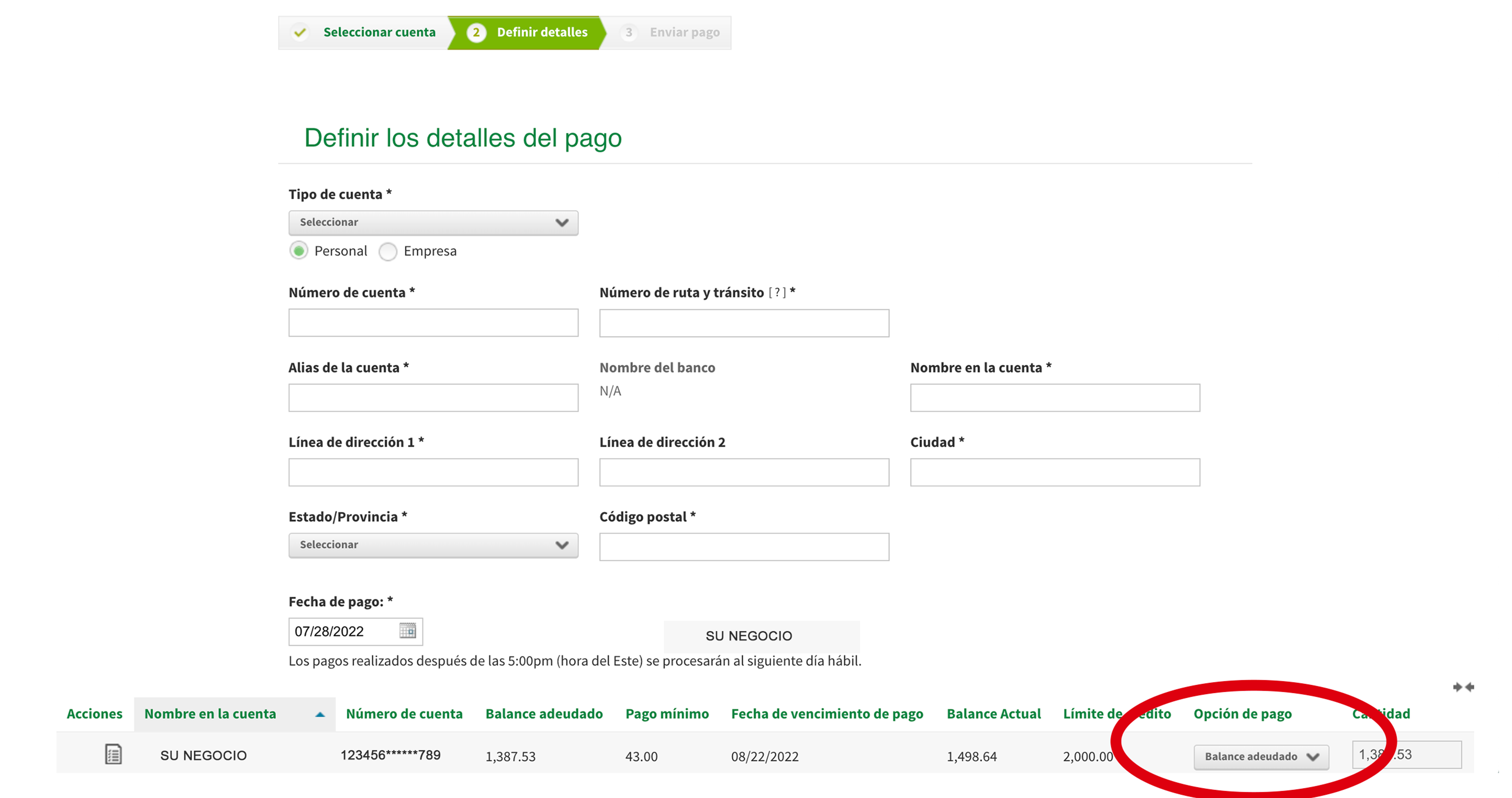The image size is (1512, 798).
Task: Click the 2,000.00 credit limit cell
Action: point(1088,756)
